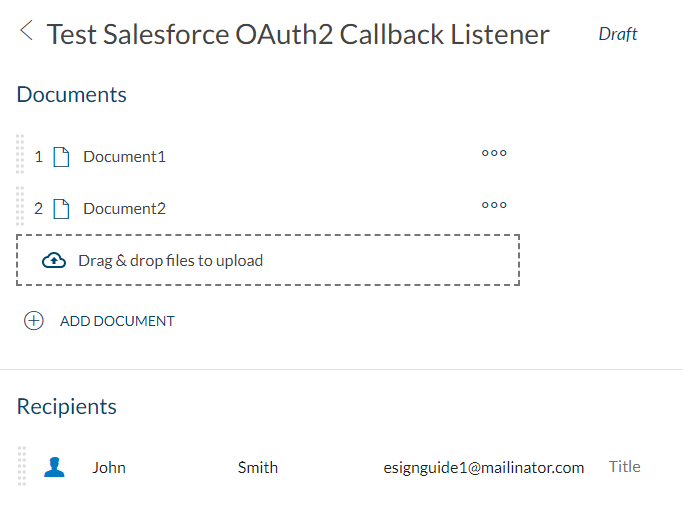
Task: Edit the last name field Smith
Action: tap(258, 467)
